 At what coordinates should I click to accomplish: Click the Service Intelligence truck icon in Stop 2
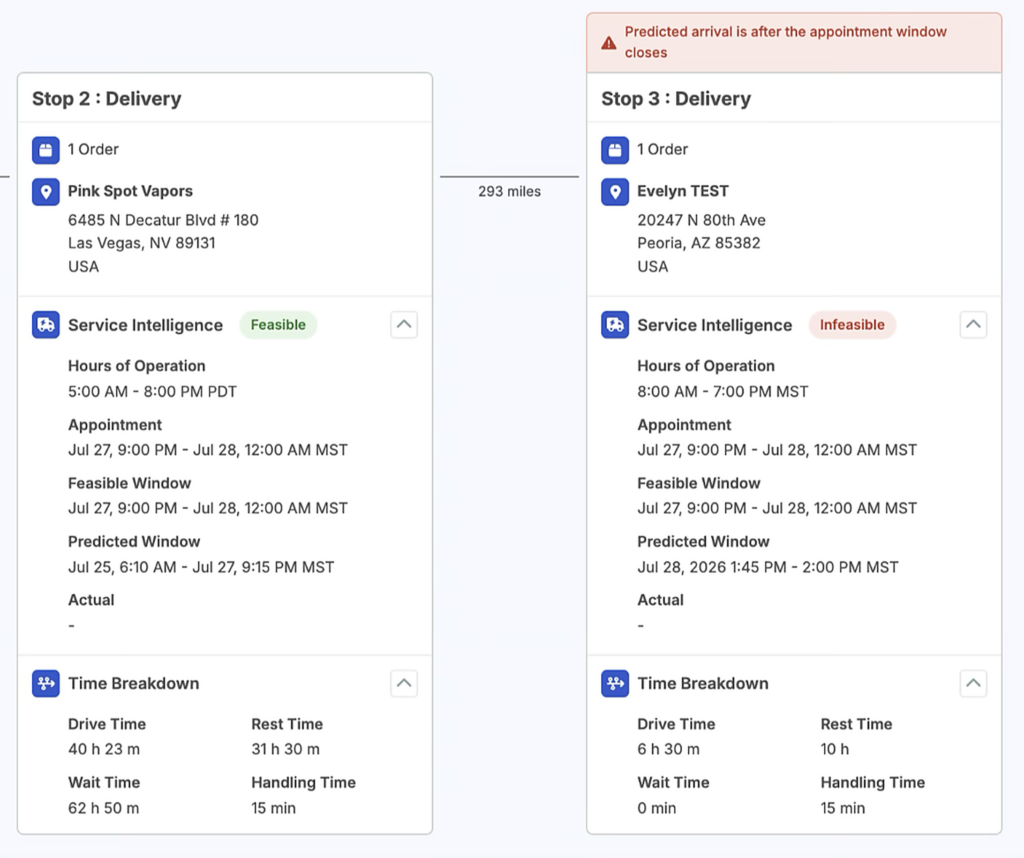tap(46, 325)
